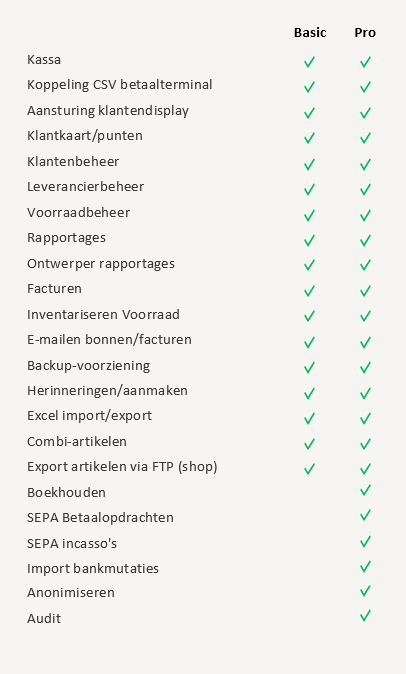Click the Basic checkmark for Export artikelen via FTP
The width and height of the screenshot is (406, 674).
point(309,469)
